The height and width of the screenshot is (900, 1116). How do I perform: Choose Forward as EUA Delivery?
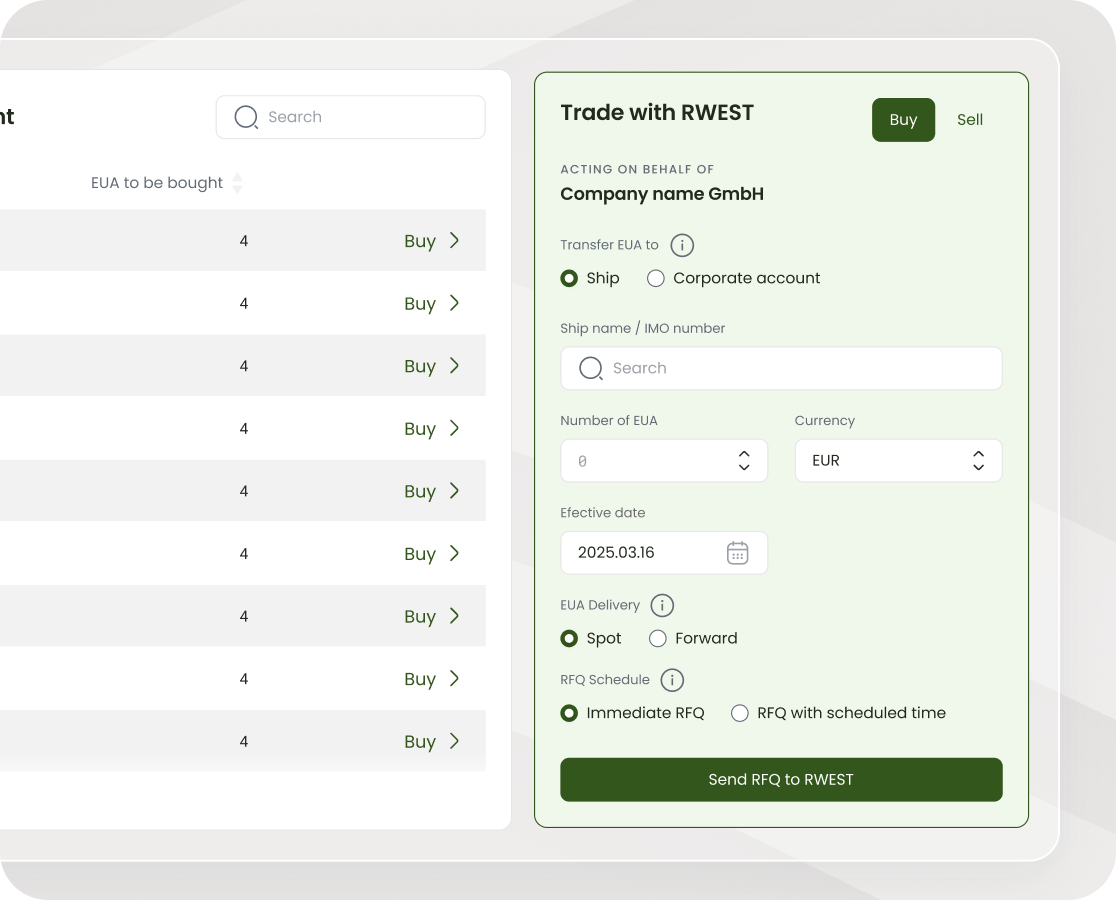click(x=658, y=638)
